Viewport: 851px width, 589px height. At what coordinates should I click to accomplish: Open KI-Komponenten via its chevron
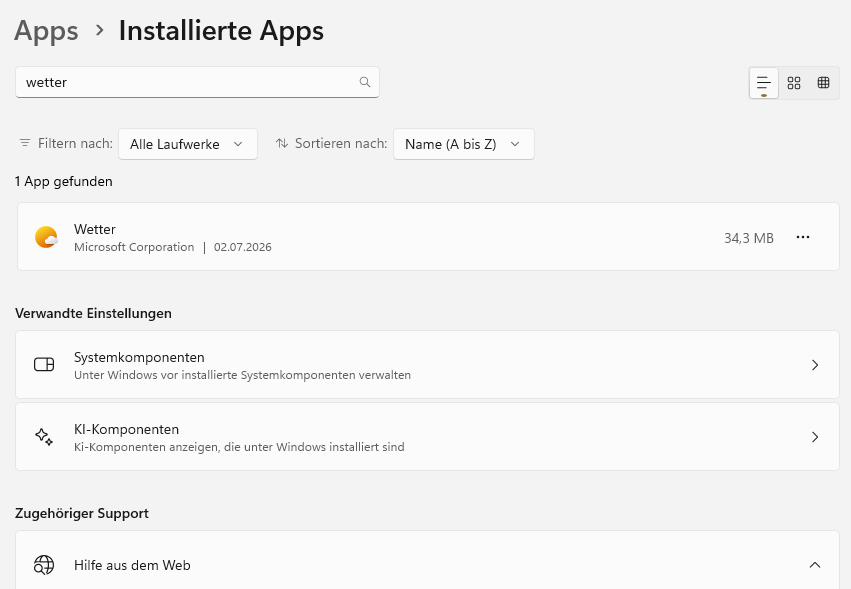pyautogui.click(x=815, y=437)
